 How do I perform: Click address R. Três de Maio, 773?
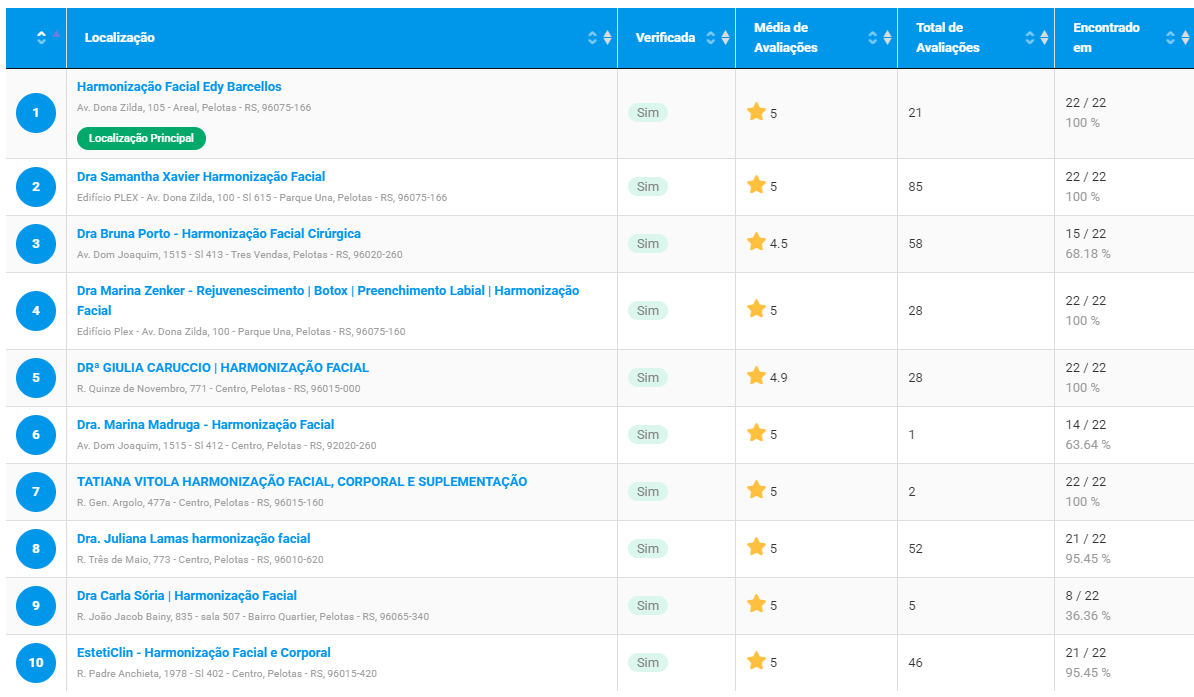(x=200, y=560)
